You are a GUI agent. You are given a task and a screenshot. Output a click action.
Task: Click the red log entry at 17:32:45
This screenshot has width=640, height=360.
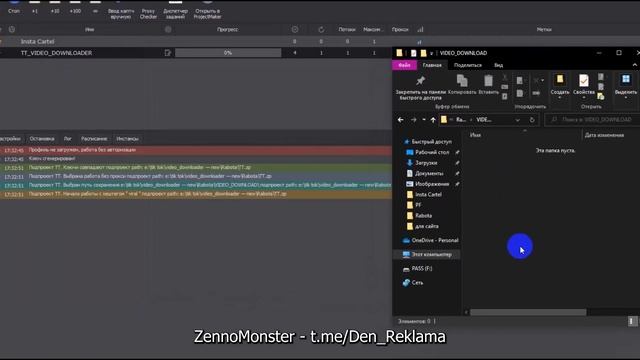tap(196, 150)
